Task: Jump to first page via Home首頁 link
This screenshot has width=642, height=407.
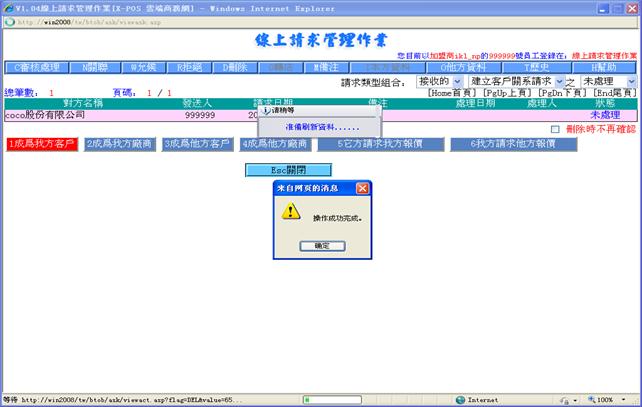Action: pyautogui.click(x=452, y=93)
